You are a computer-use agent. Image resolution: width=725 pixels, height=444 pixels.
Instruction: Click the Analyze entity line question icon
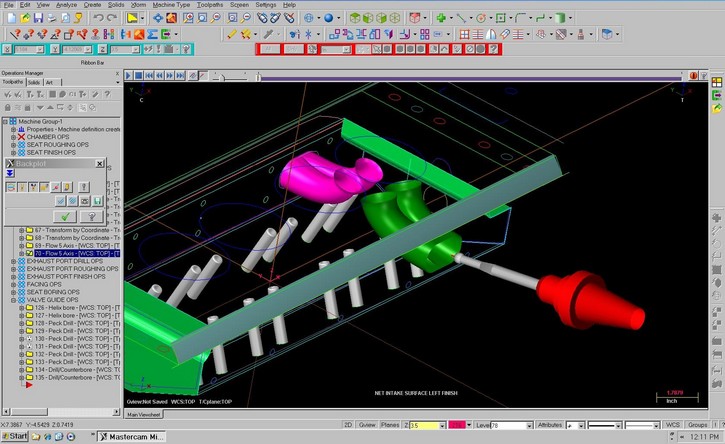tap(15, 34)
